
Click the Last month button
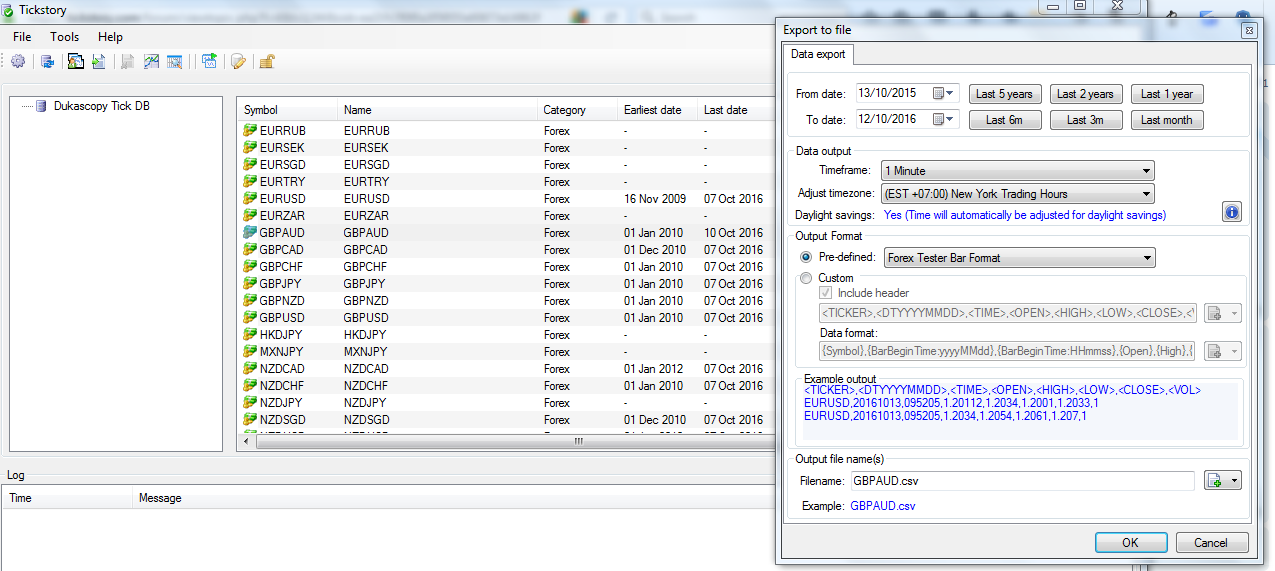(1167, 120)
